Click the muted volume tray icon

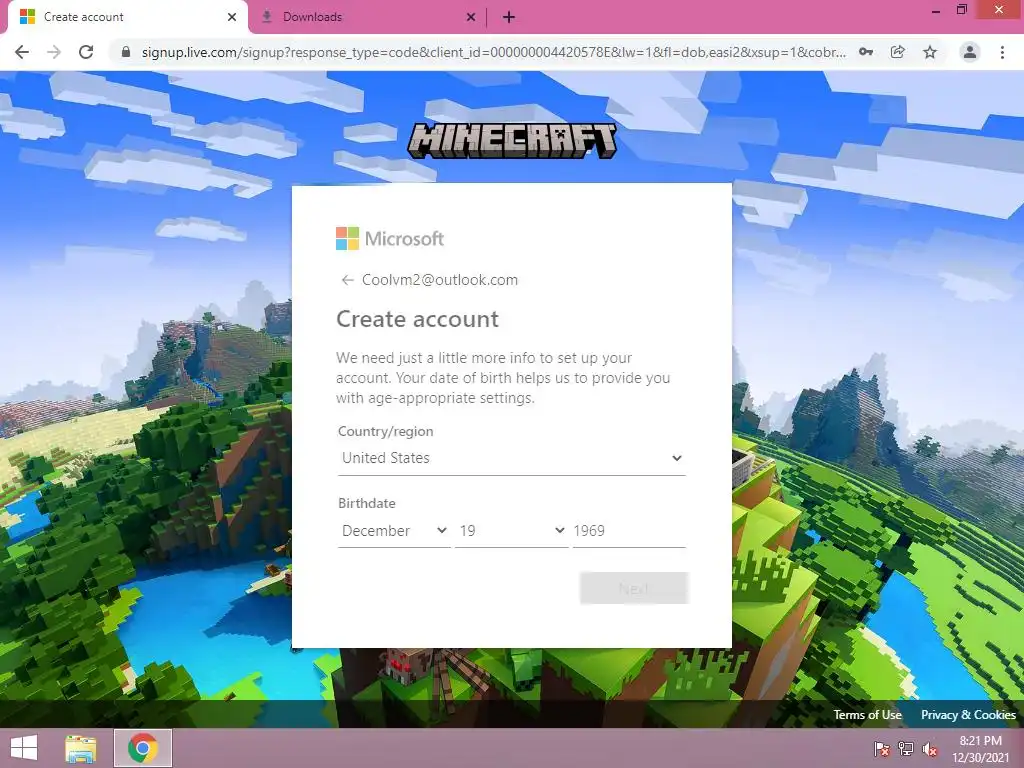coord(930,749)
